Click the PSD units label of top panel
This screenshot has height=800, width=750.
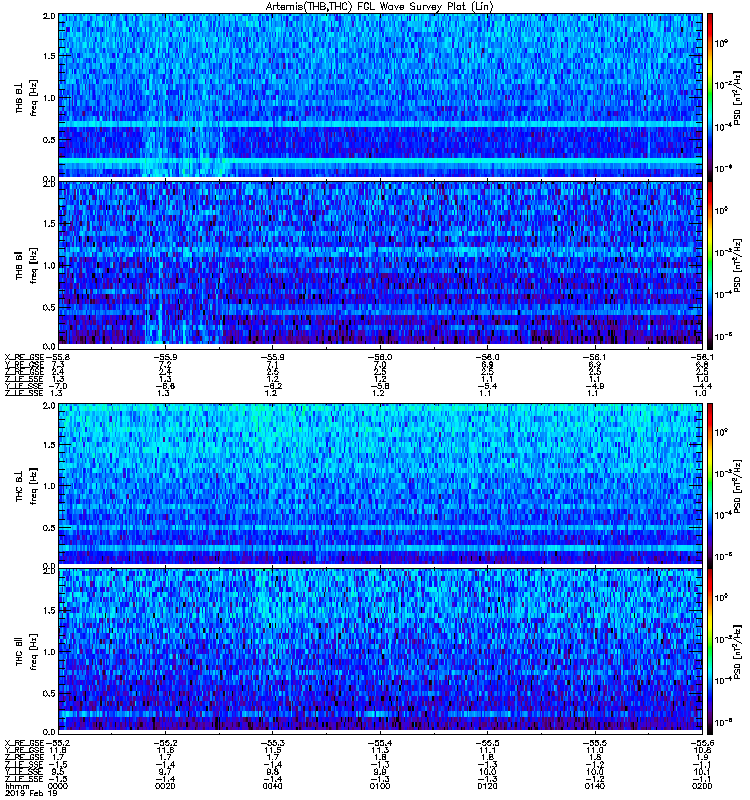(x=735, y=95)
